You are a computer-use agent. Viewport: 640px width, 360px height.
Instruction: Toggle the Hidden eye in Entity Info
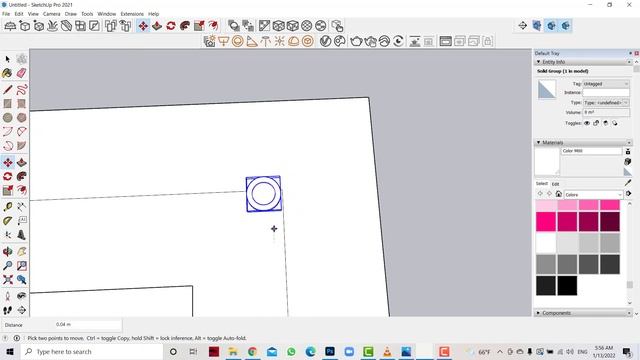point(587,123)
